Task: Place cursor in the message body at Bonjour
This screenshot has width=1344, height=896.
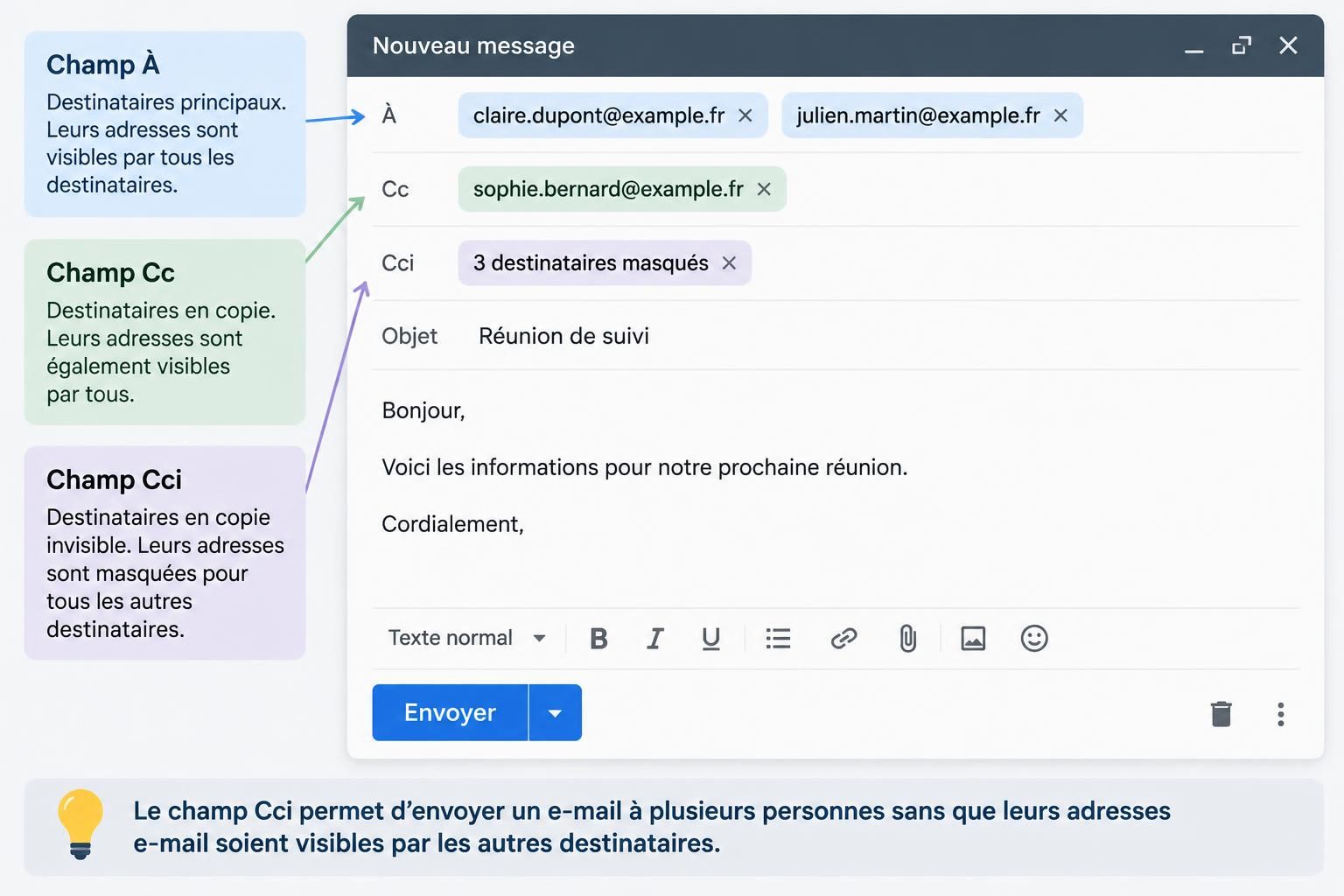Action: tap(423, 410)
